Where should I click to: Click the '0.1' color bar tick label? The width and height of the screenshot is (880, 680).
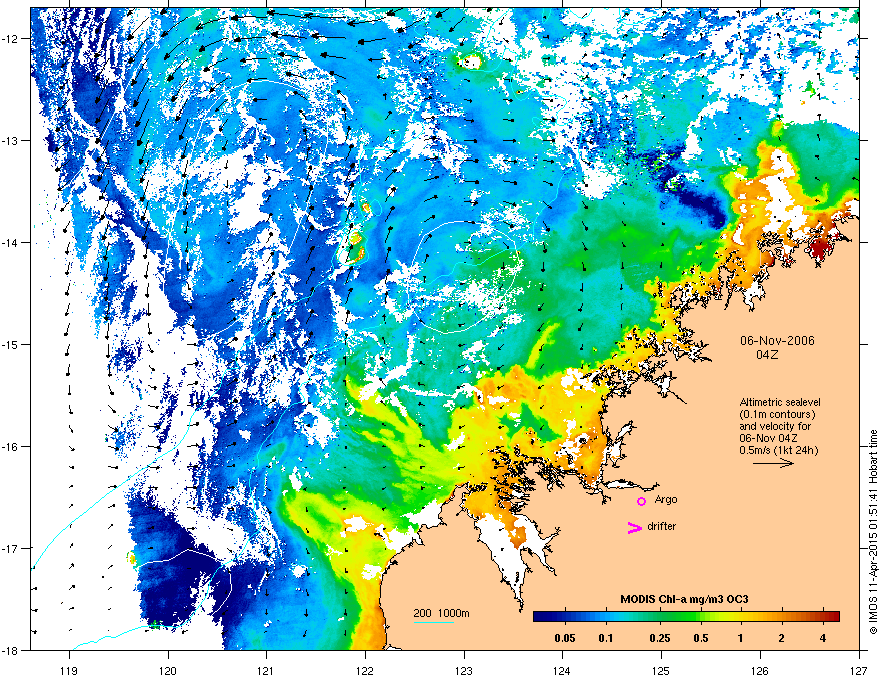(x=606, y=638)
